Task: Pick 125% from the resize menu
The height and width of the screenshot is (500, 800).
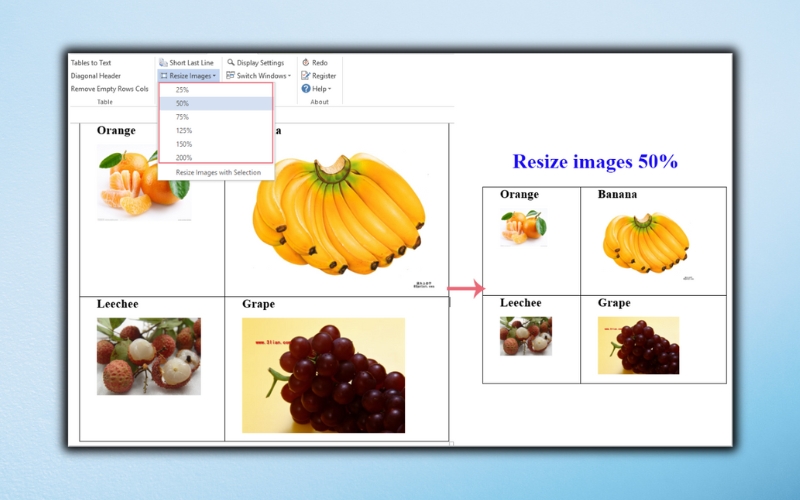Action: [216, 131]
